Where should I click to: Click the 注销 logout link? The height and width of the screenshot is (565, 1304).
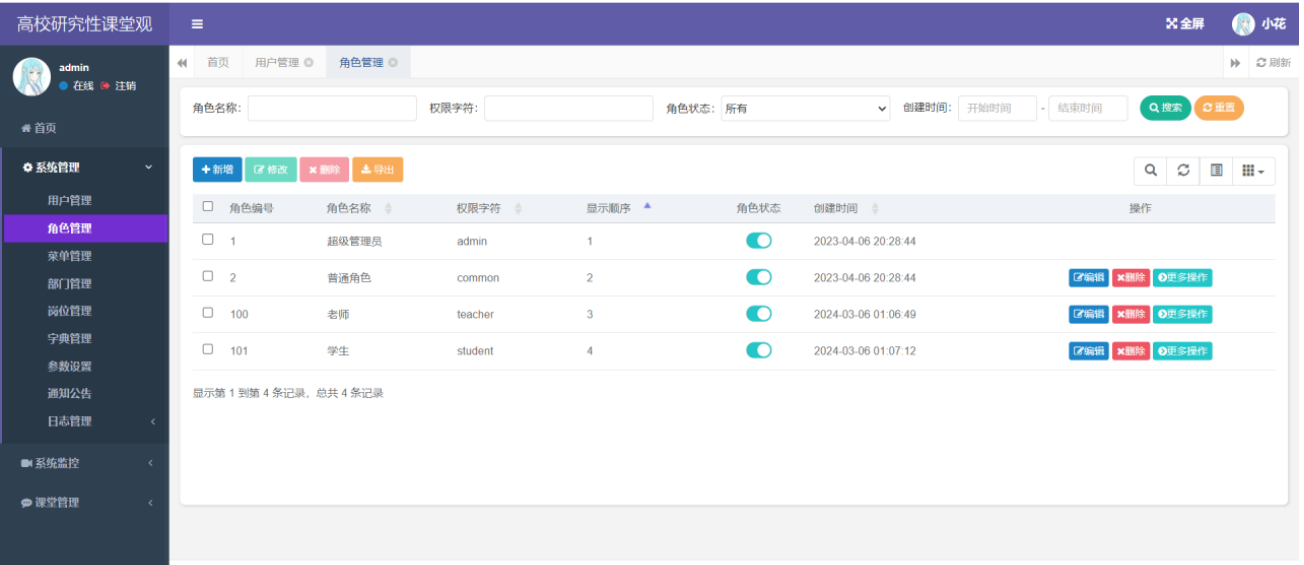(x=118, y=86)
